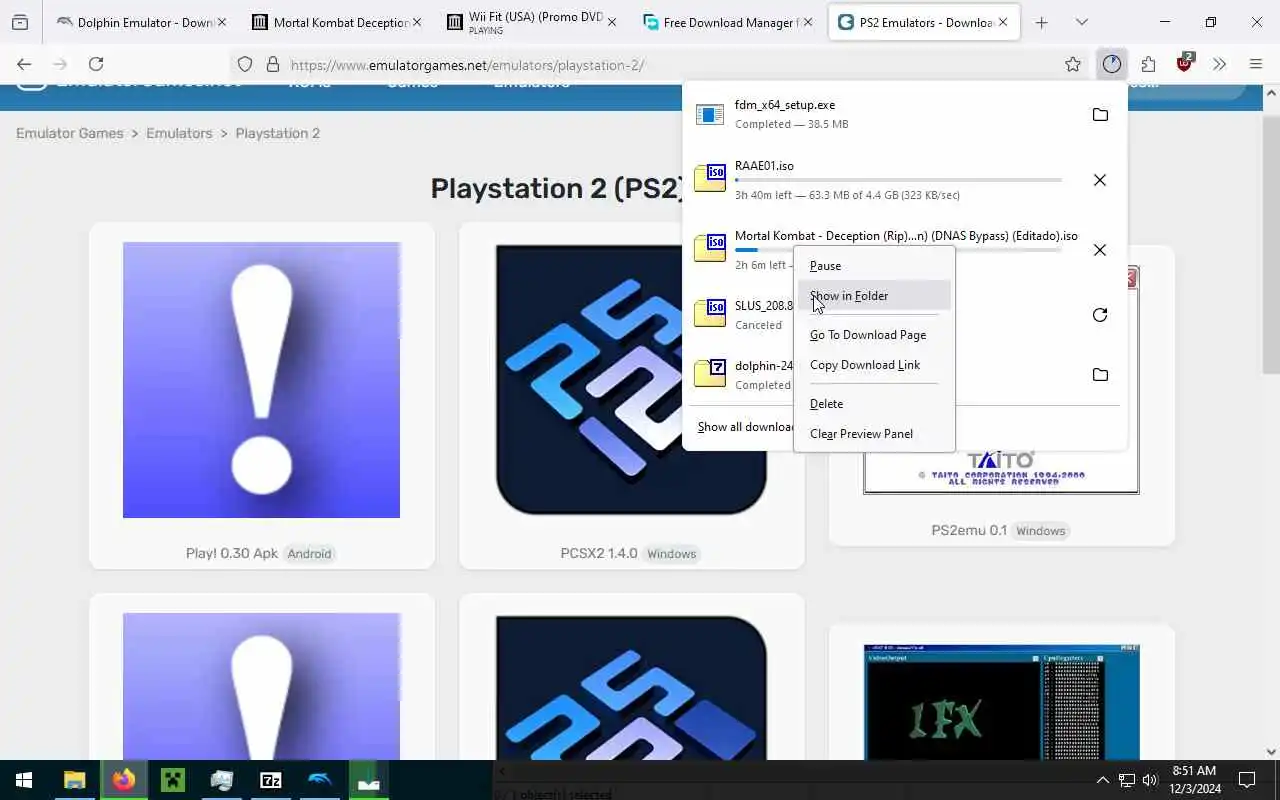This screenshot has width=1280, height=800.
Task: Open the LFX emulator screenshot thumbnail
Action: tap(1001, 702)
